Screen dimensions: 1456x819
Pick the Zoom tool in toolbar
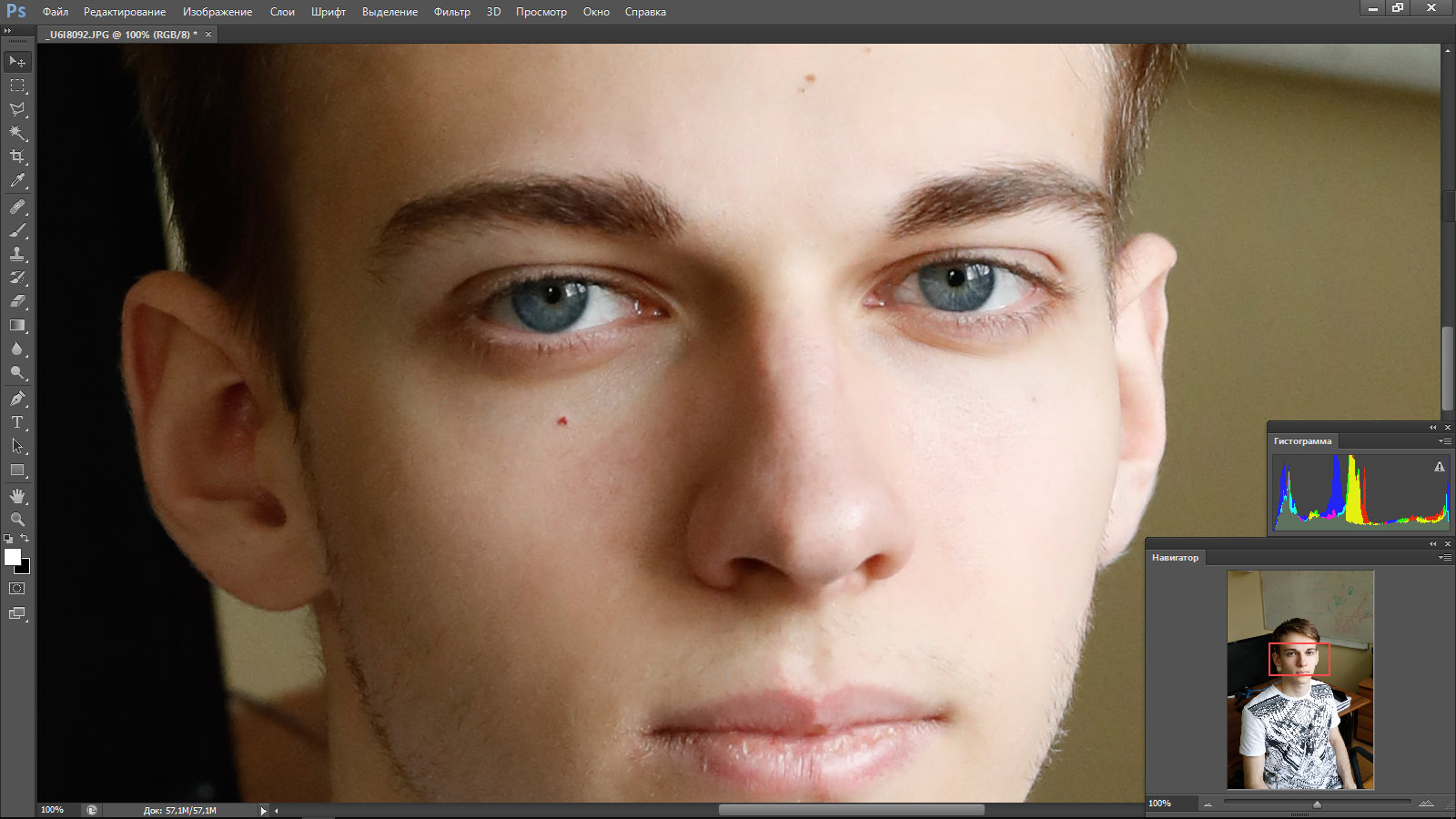click(17, 520)
